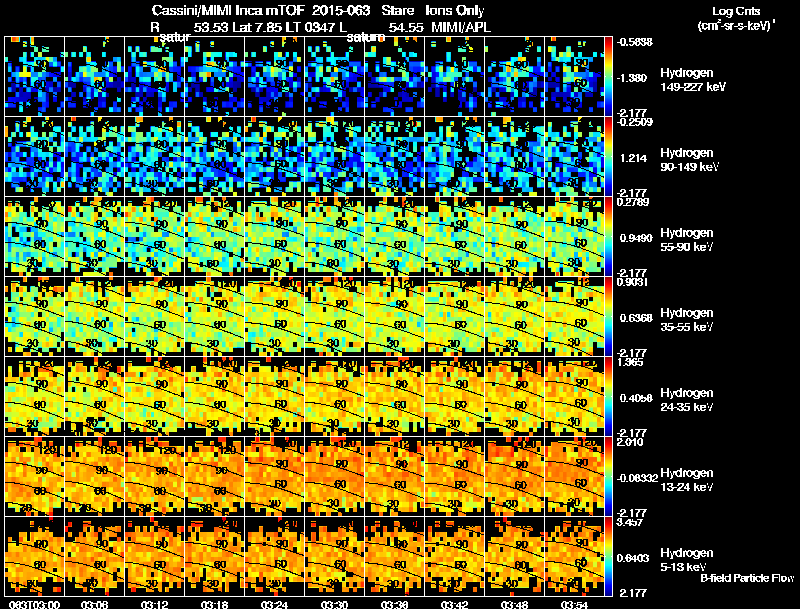The width and height of the screenshot is (800, 609).
Task: Click the 'Cassini/MIMI Inca mTOF 2015-063' title
Action: click(261, 11)
